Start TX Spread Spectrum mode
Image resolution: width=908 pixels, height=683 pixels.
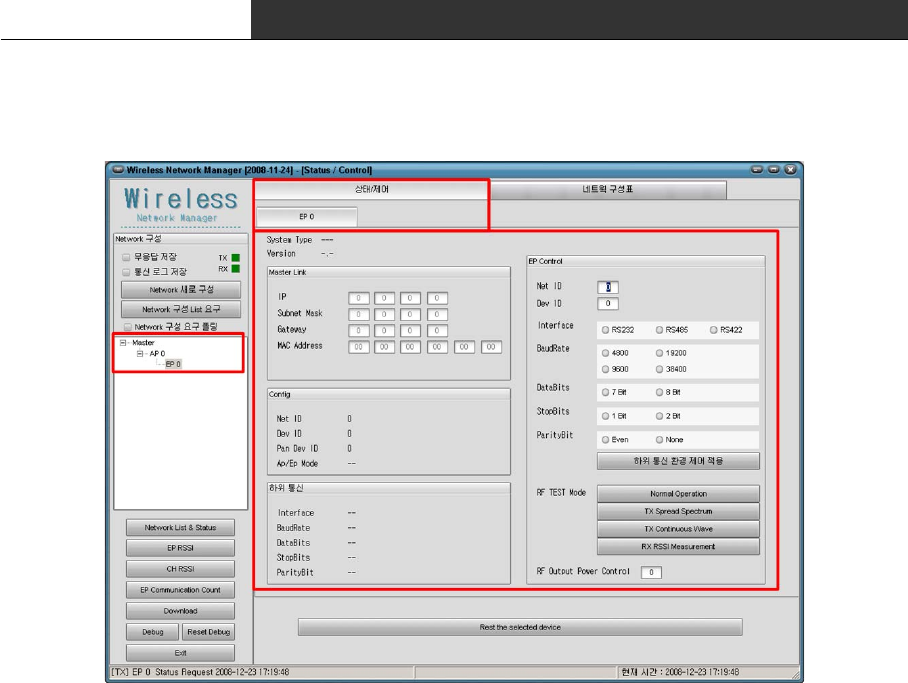click(678, 511)
